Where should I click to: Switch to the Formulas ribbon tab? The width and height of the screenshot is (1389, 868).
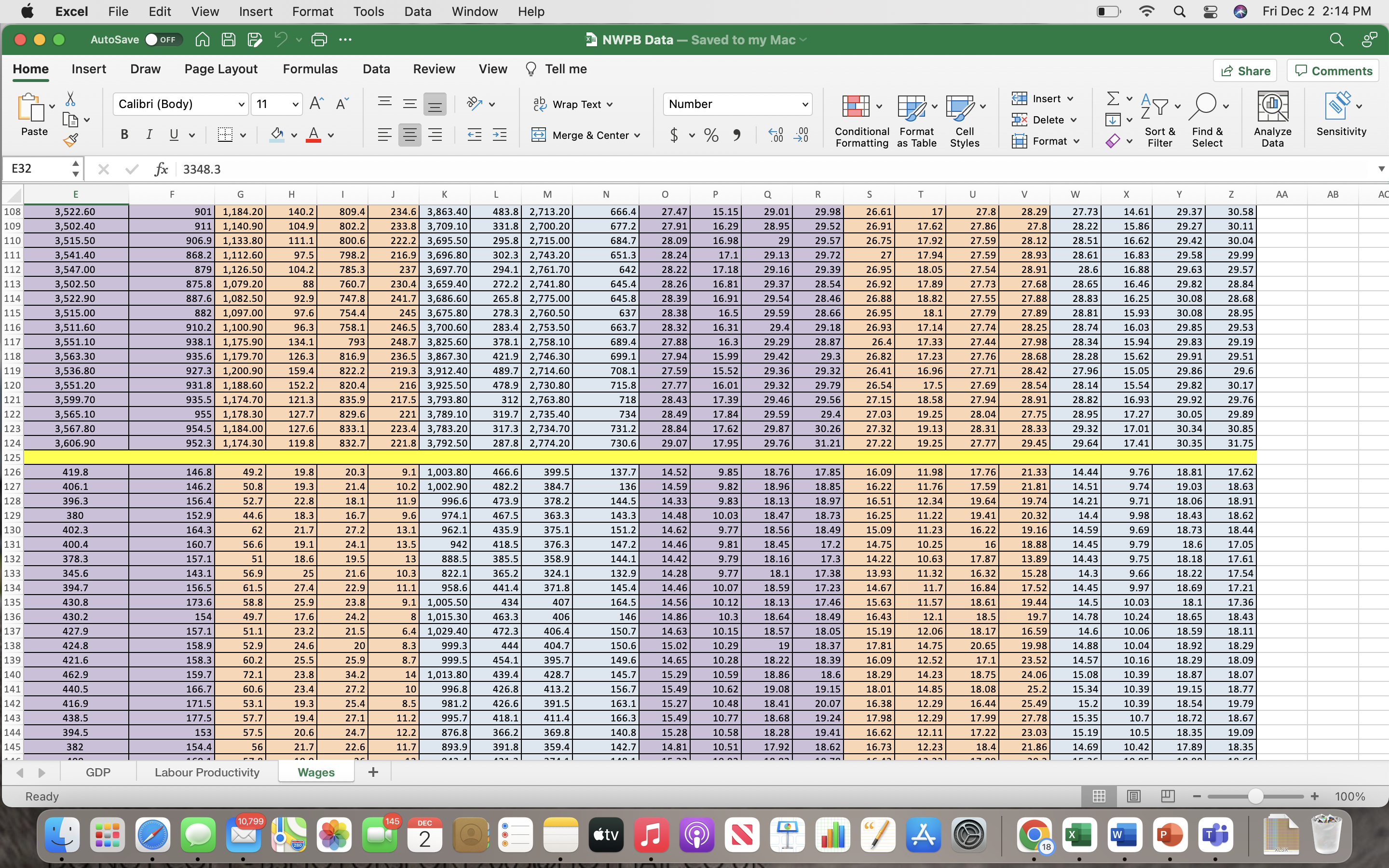[310, 69]
